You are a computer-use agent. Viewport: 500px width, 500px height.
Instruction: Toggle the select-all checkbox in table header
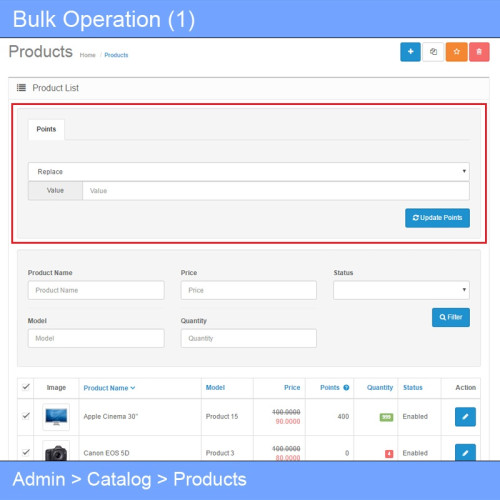[x=26, y=387]
